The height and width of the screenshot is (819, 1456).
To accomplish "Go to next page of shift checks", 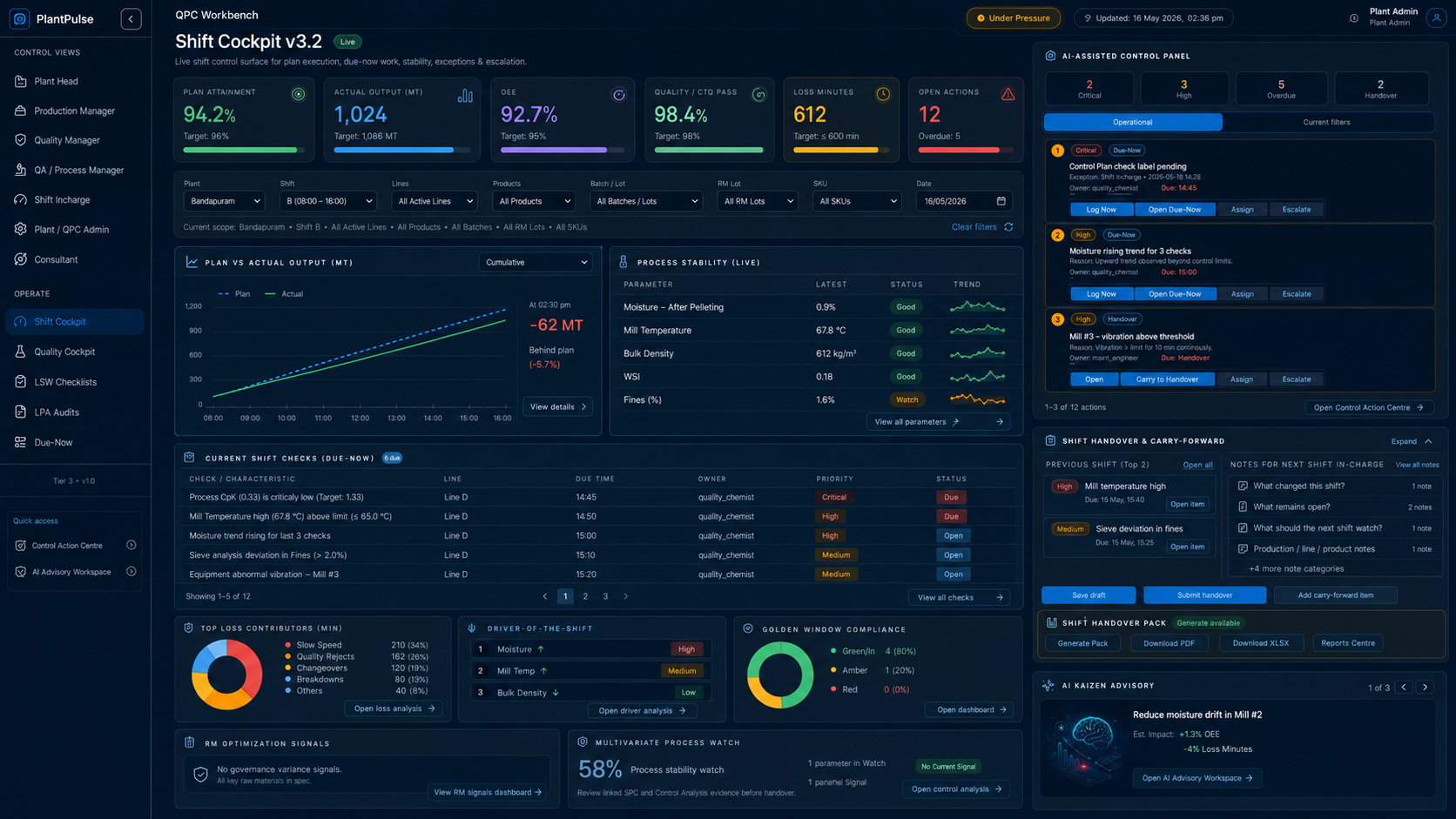I will point(625,596).
